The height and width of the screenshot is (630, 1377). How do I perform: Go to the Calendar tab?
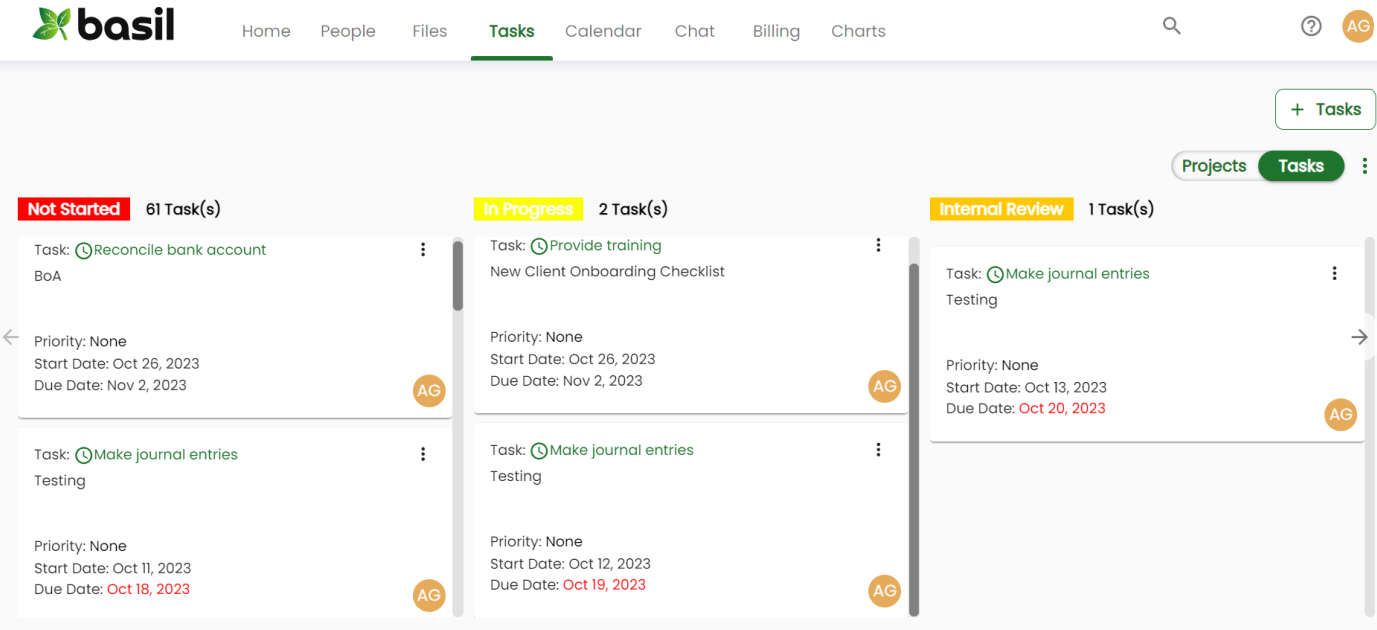click(603, 31)
